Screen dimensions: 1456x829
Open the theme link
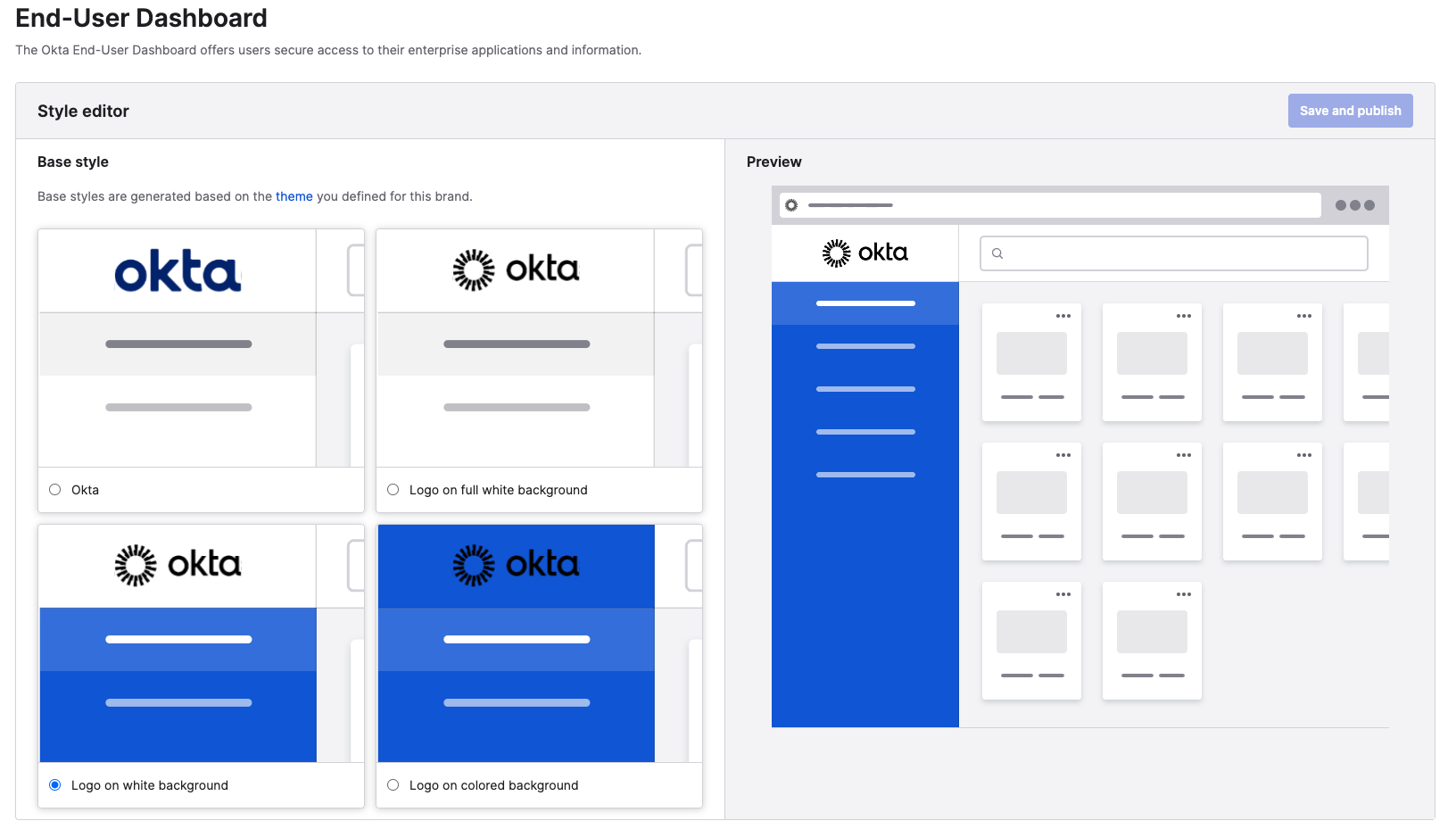[294, 196]
